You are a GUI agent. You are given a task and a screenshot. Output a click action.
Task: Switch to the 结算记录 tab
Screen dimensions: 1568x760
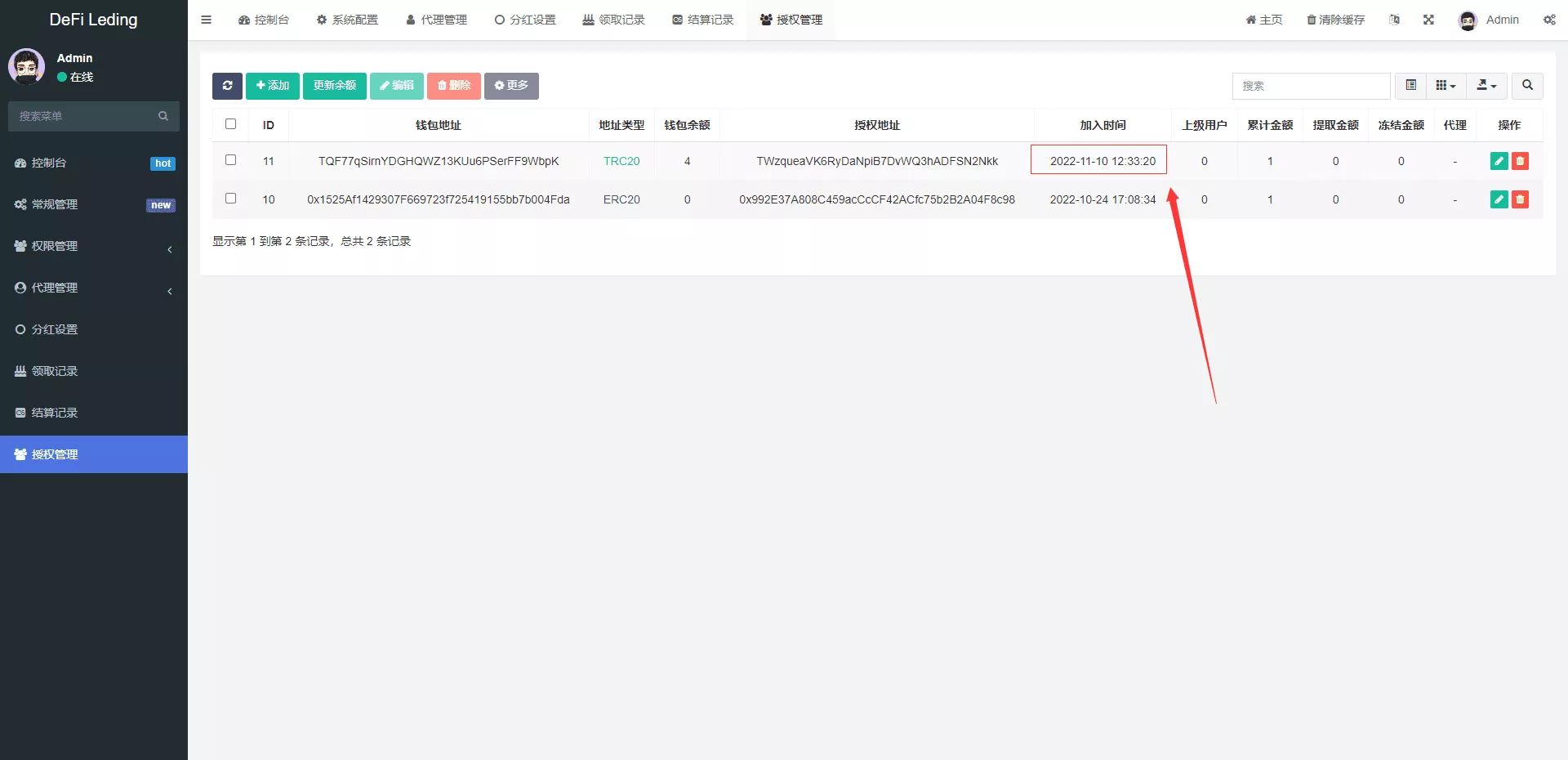point(703,20)
